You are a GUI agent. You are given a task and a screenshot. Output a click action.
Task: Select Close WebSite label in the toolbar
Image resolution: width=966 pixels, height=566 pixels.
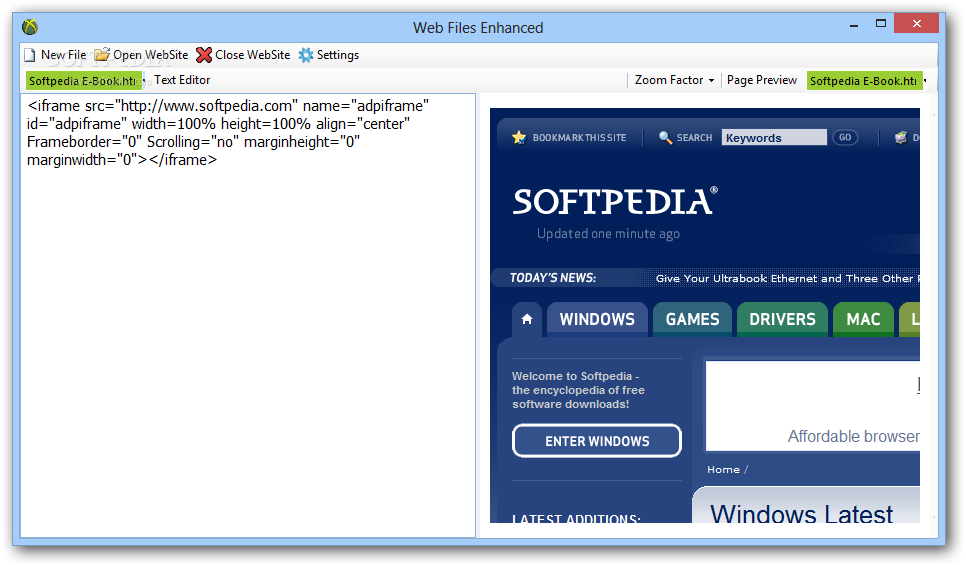coord(253,55)
